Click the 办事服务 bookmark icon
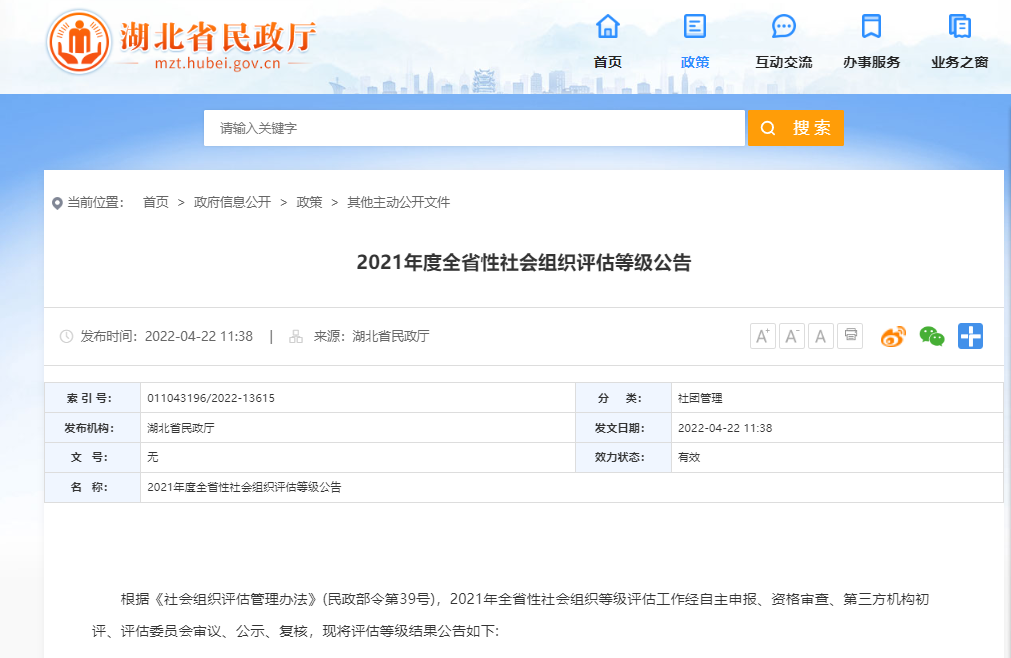The image size is (1011, 658). [x=871, y=28]
